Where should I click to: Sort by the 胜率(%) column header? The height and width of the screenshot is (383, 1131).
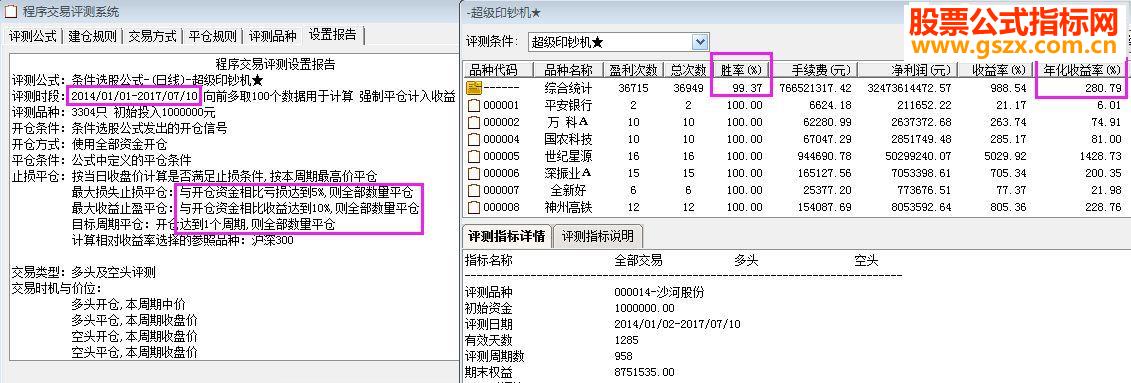[x=741, y=70]
